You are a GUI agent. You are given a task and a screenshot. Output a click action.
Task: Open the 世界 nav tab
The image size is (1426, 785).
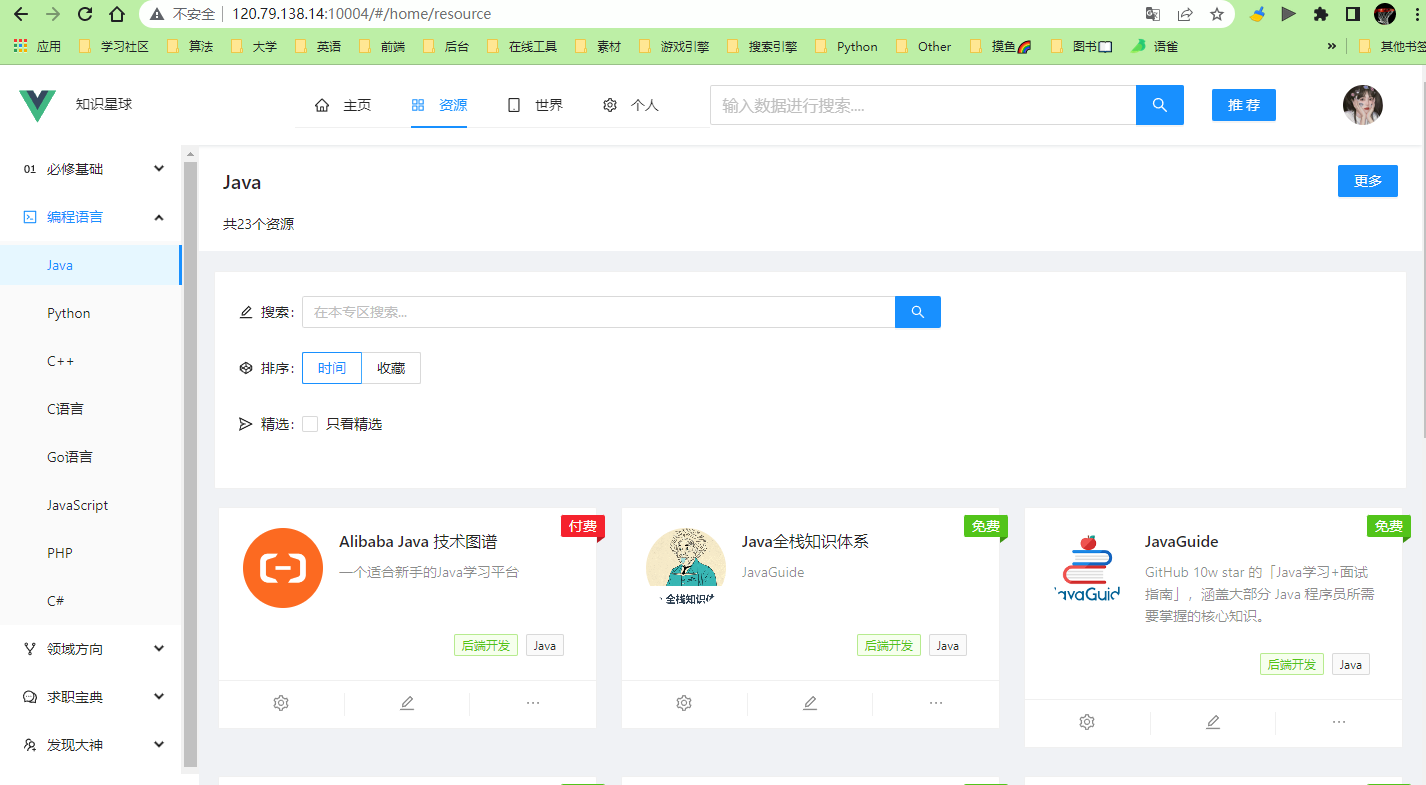[535, 105]
